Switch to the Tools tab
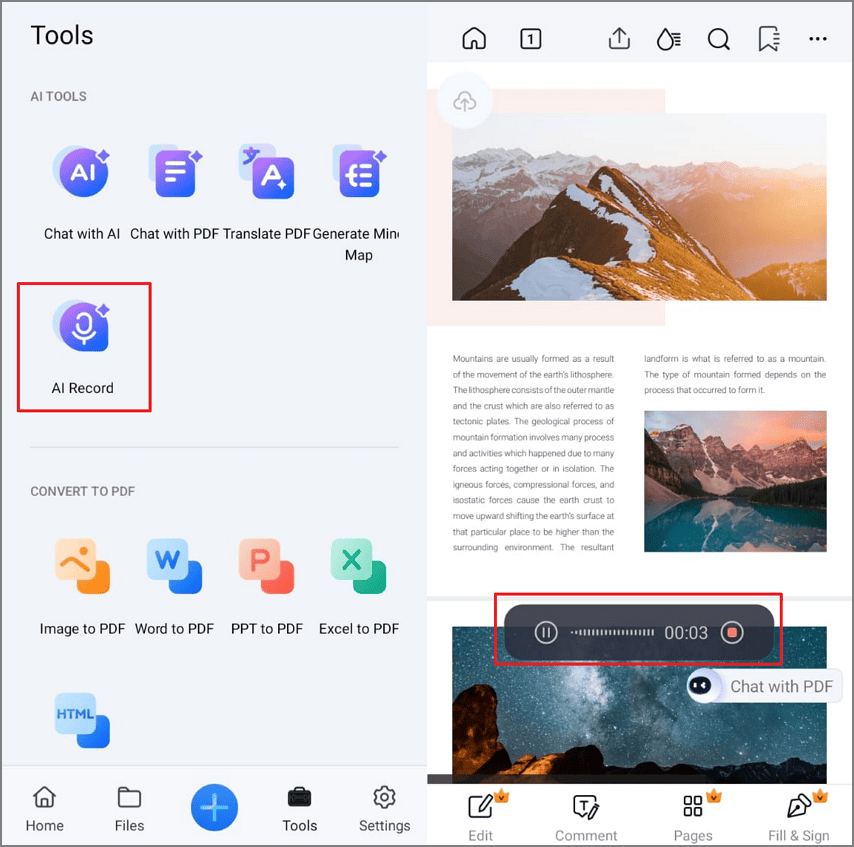 [x=300, y=809]
